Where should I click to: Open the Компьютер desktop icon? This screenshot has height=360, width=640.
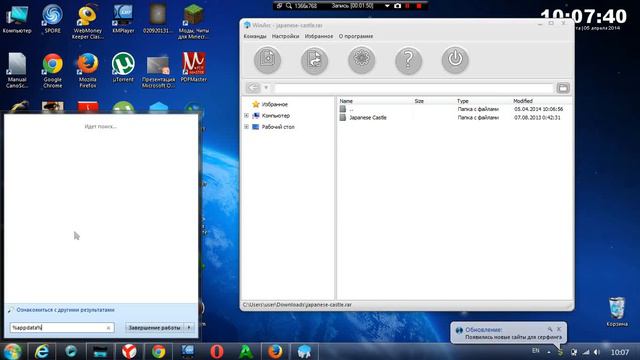17,19
